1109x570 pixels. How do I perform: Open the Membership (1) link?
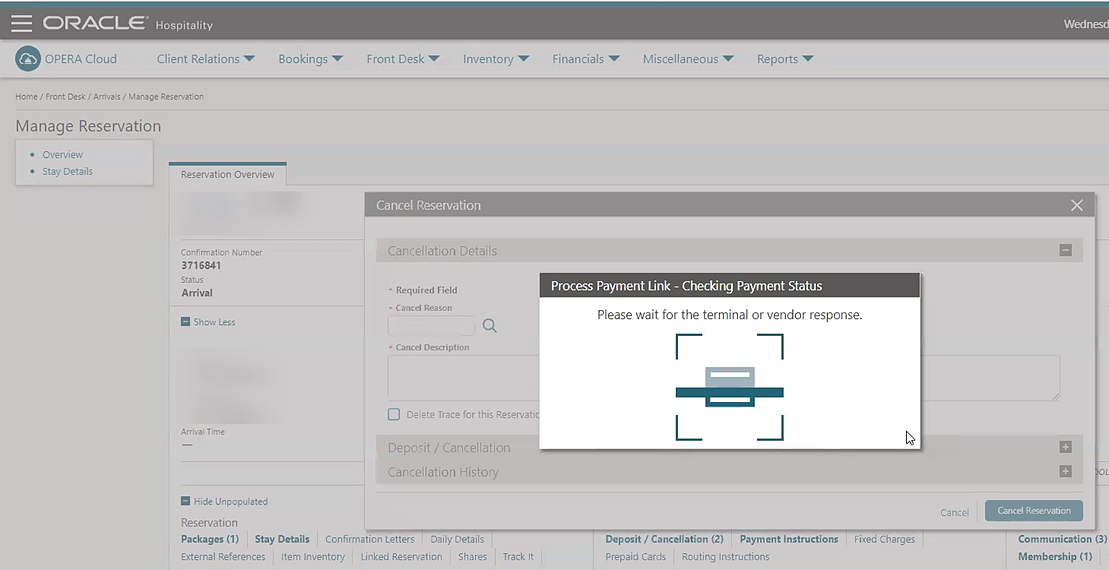[1055, 557]
